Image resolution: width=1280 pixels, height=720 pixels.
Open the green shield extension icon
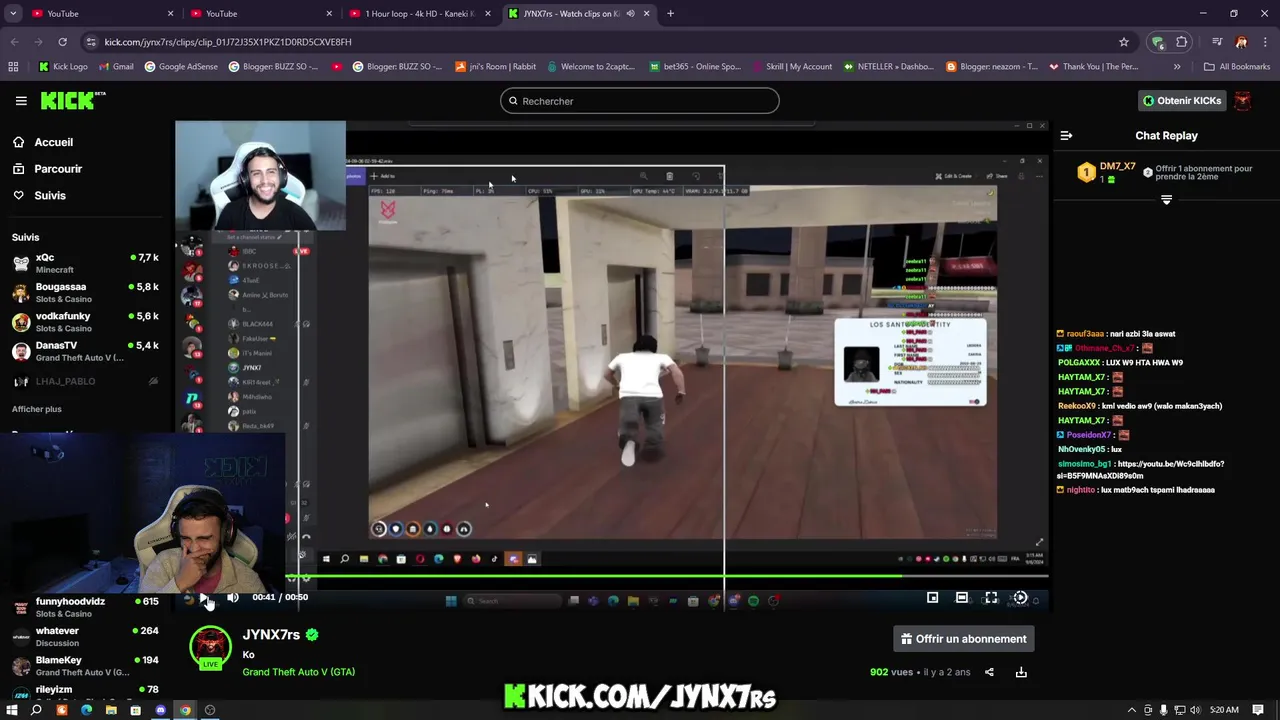point(1157,42)
